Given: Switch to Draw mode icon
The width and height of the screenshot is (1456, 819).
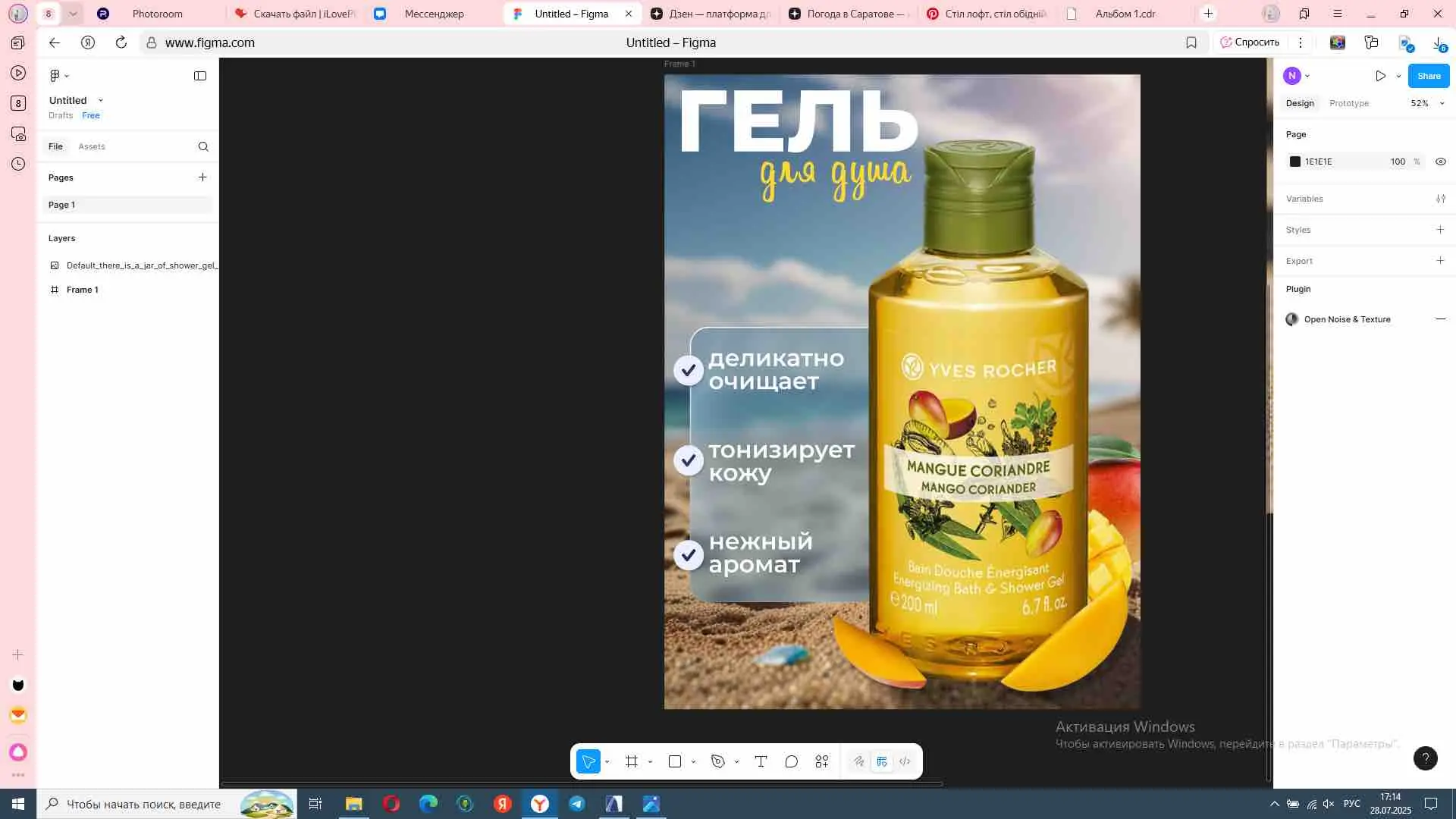Looking at the screenshot, I should click(x=858, y=761).
